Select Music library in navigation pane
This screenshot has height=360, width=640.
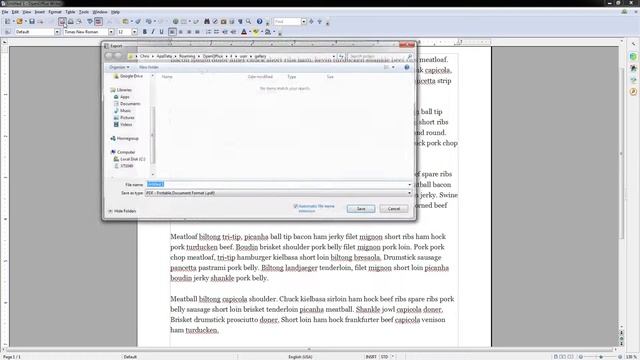[x=122, y=111]
